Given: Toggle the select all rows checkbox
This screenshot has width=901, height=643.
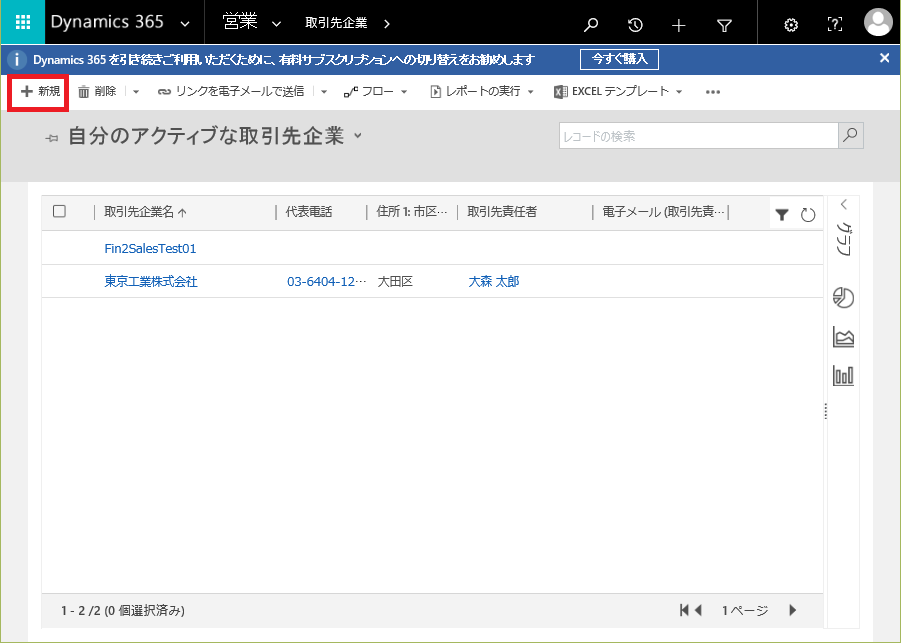Looking at the screenshot, I should (59, 211).
